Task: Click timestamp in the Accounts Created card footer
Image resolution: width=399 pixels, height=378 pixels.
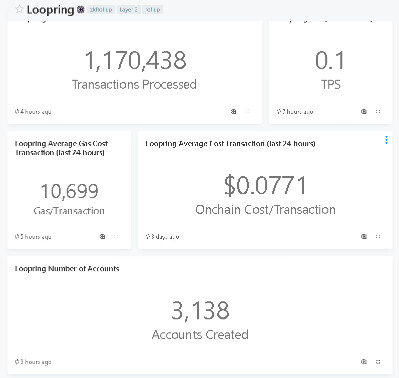Action: pyautogui.click(x=33, y=362)
